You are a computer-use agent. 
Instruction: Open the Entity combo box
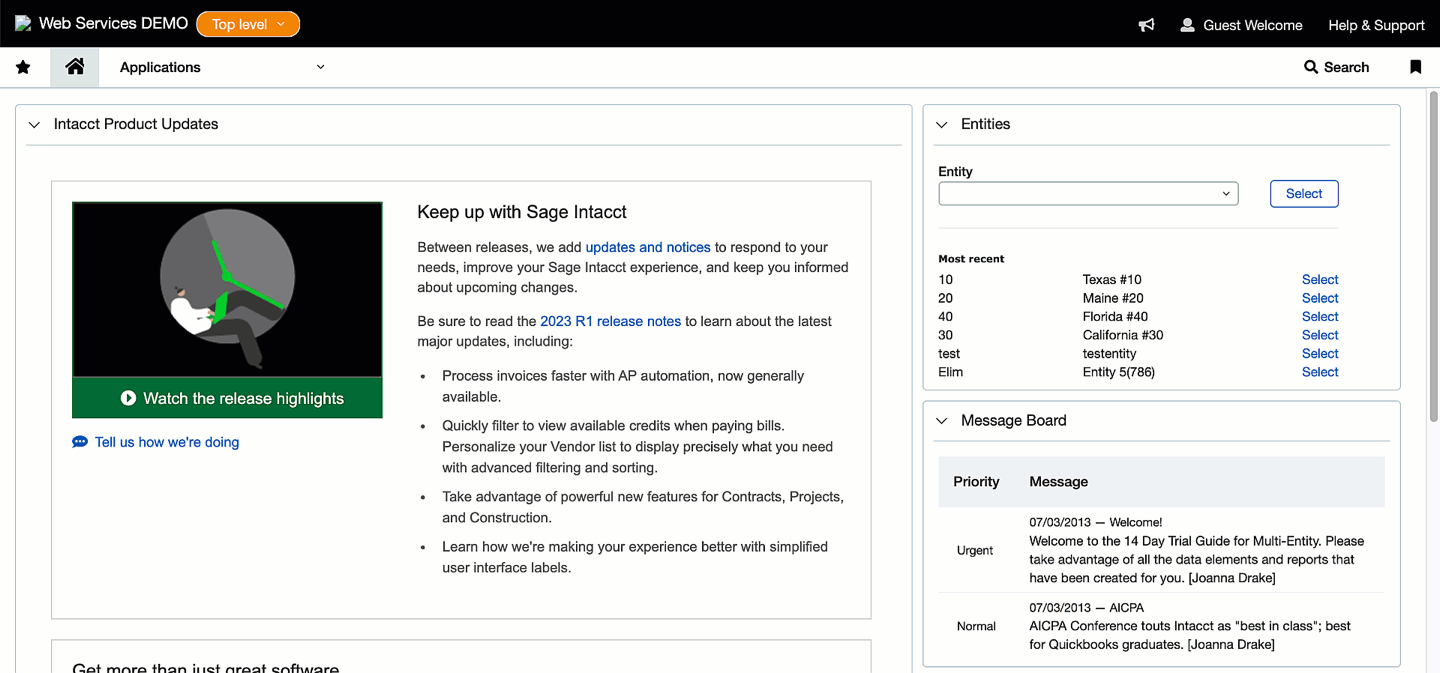(1088, 194)
